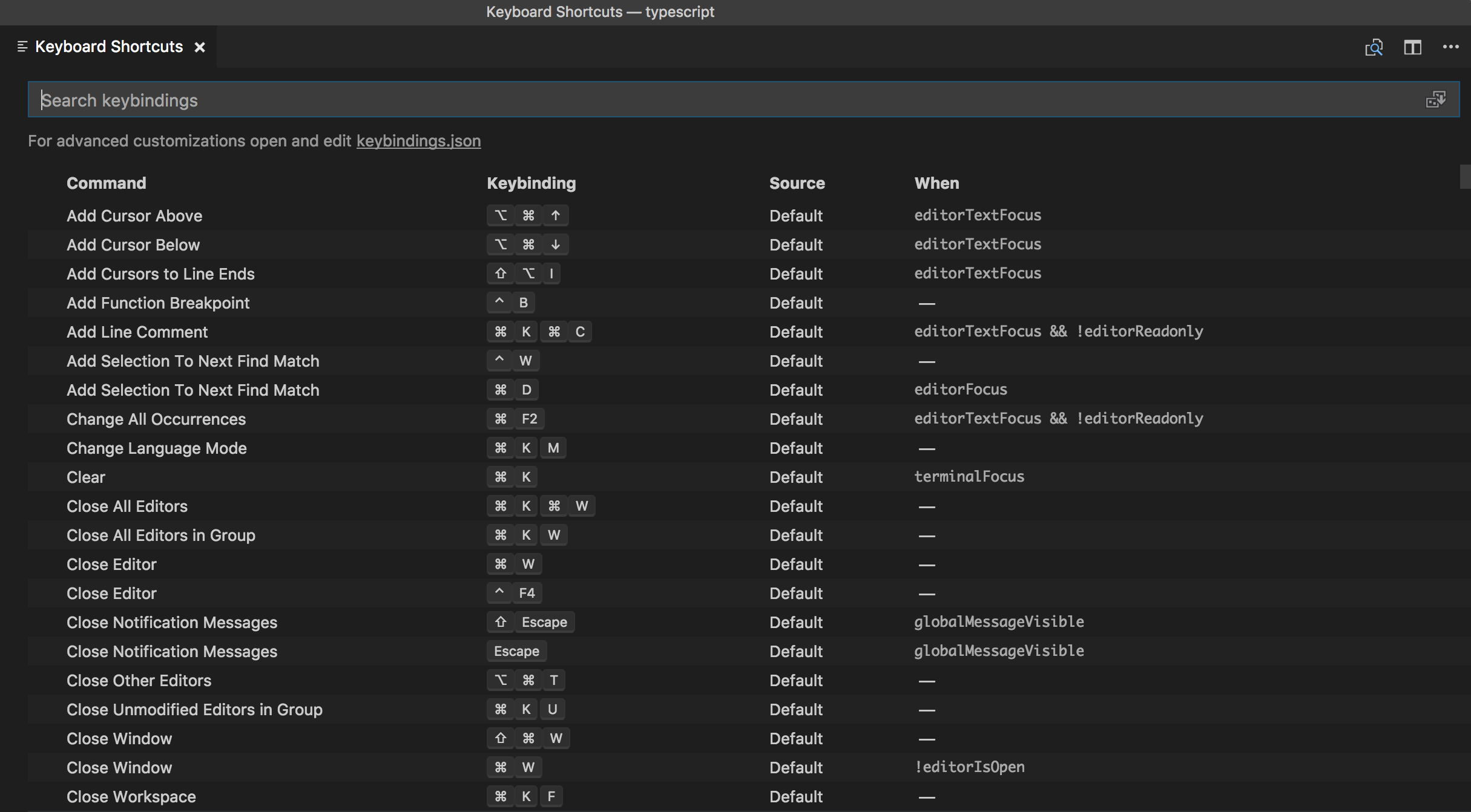Select the Keyboard Shortcuts tab
Image resolution: width=1471 pixels, height=812 pixels.
coord(109,47)
